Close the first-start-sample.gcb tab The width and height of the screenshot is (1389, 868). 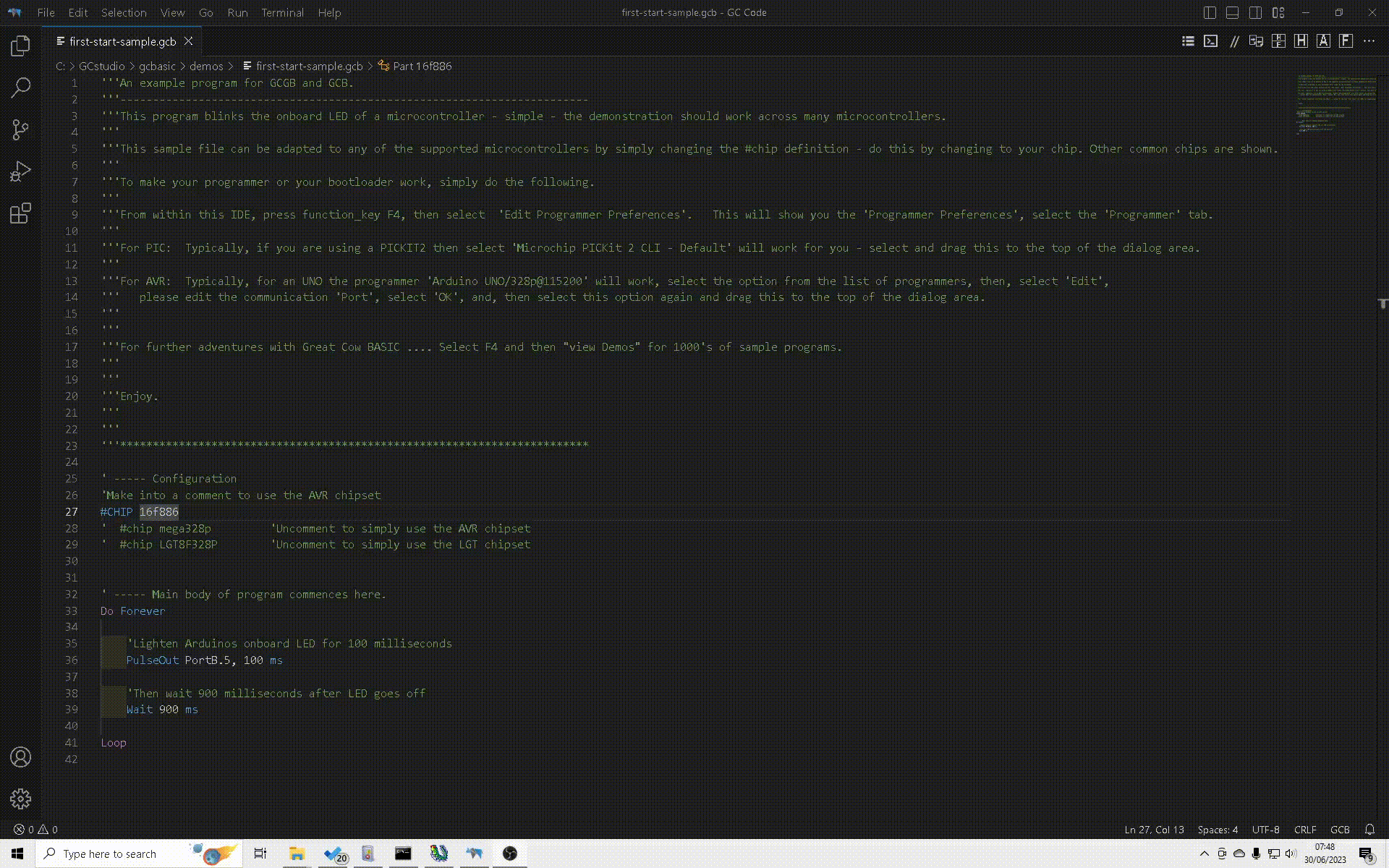pyautogui.click(x=188, y=41)
